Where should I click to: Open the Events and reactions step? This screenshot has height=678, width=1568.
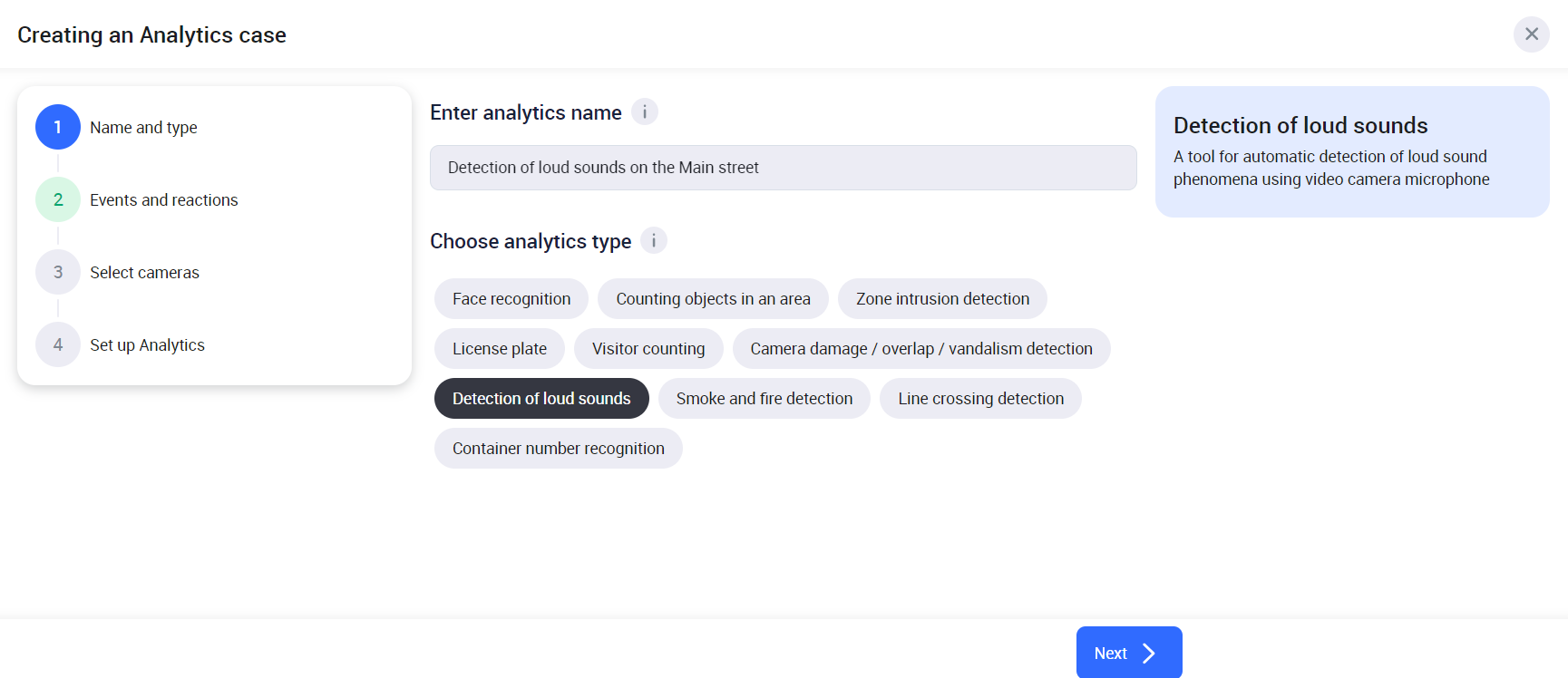click(x=163, y=200)
